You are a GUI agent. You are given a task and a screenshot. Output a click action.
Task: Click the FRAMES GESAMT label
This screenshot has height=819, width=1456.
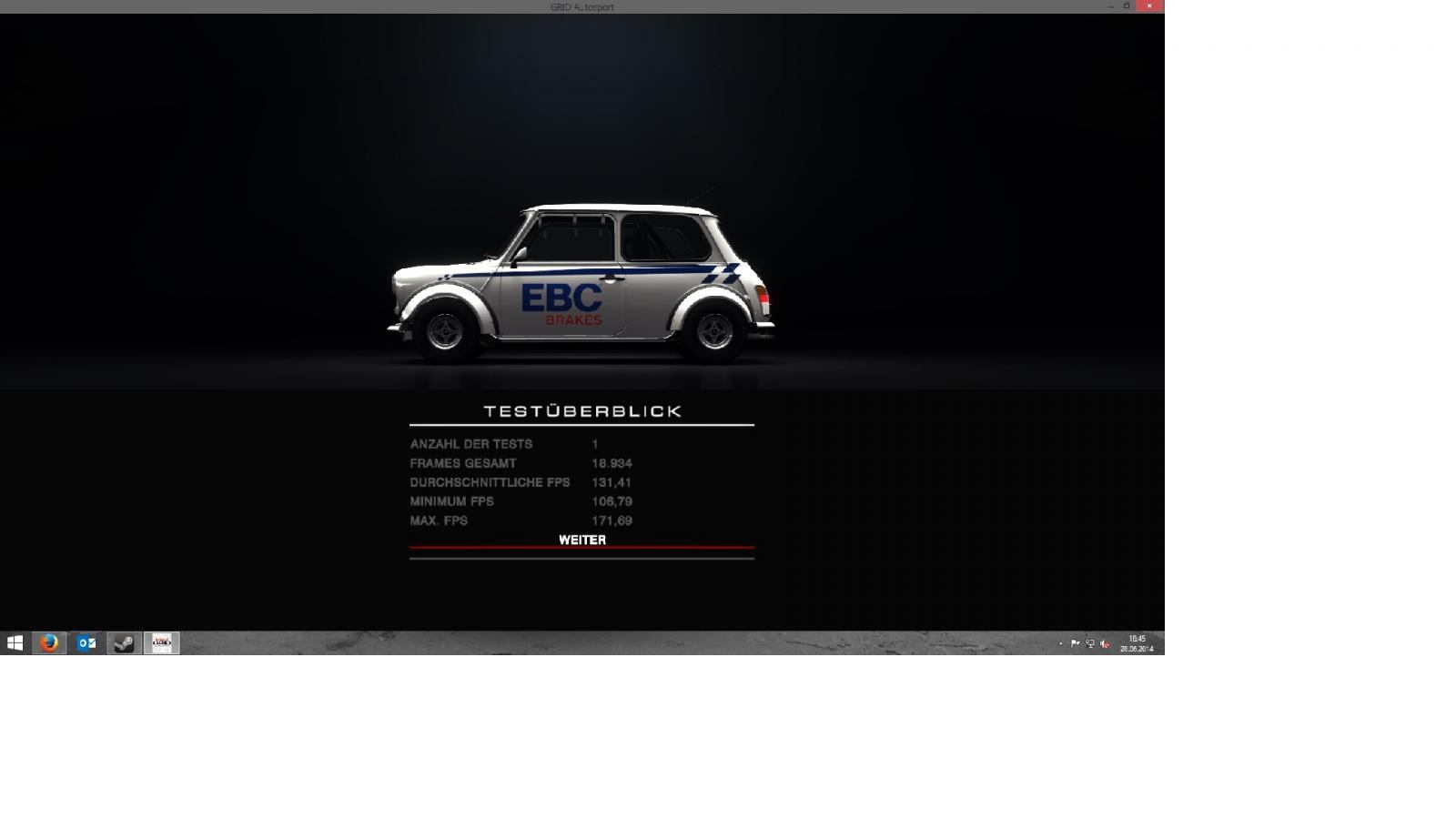click(463, 463)
